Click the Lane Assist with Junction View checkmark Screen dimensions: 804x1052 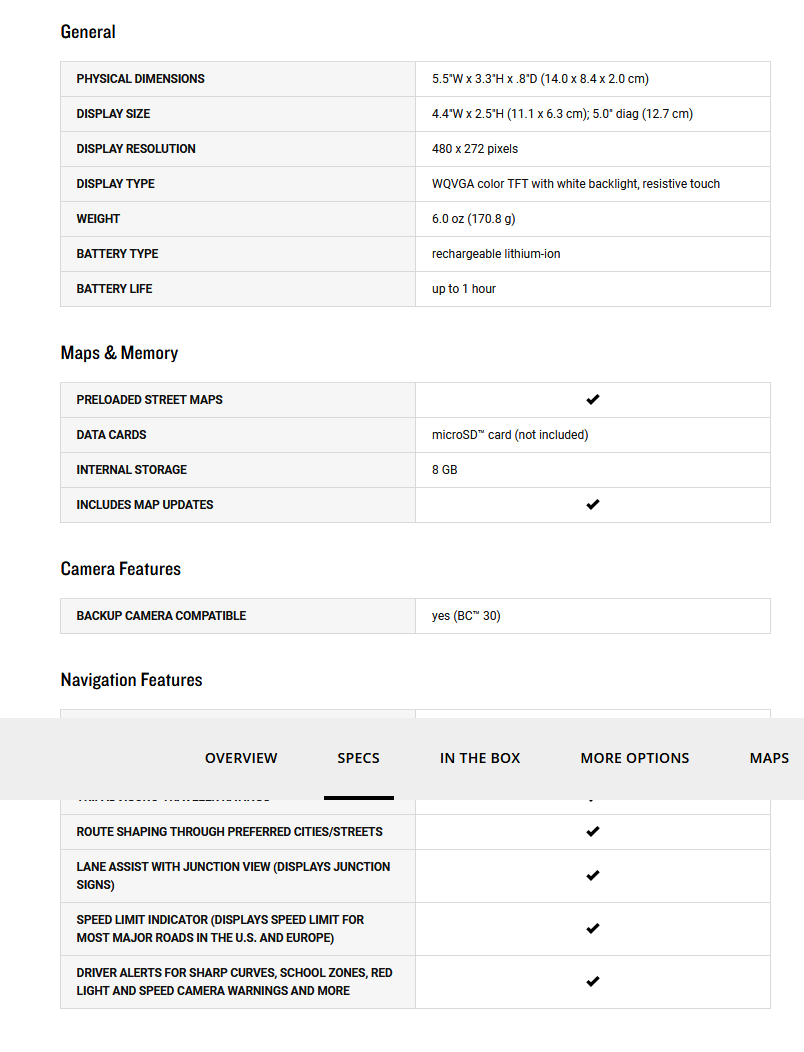tap(593, 876)
